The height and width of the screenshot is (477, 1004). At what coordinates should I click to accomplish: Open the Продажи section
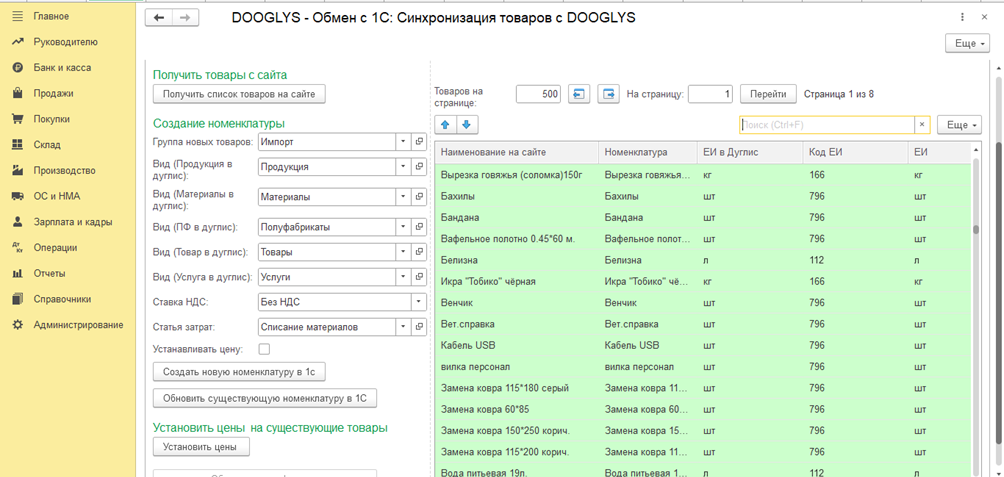coord(53,93)
